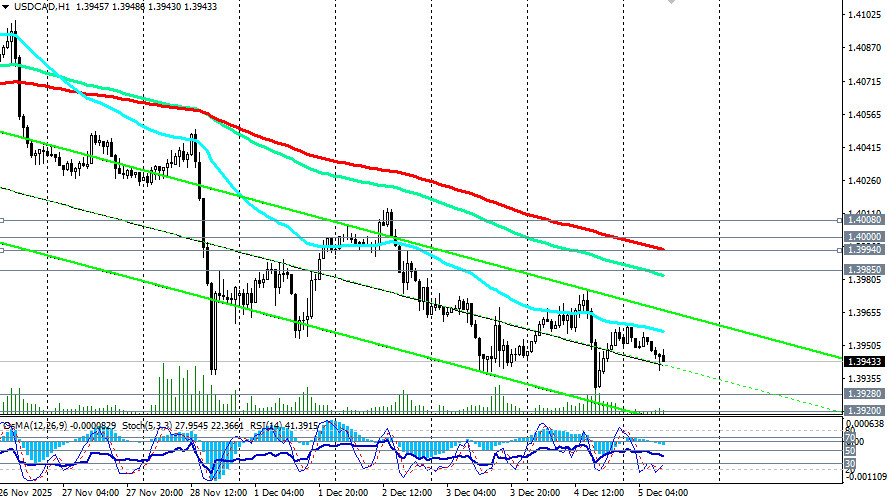Click the right anchor square of the 1.40080 line
The height and width of the screenshot is (503, 887).
[839, 220]
